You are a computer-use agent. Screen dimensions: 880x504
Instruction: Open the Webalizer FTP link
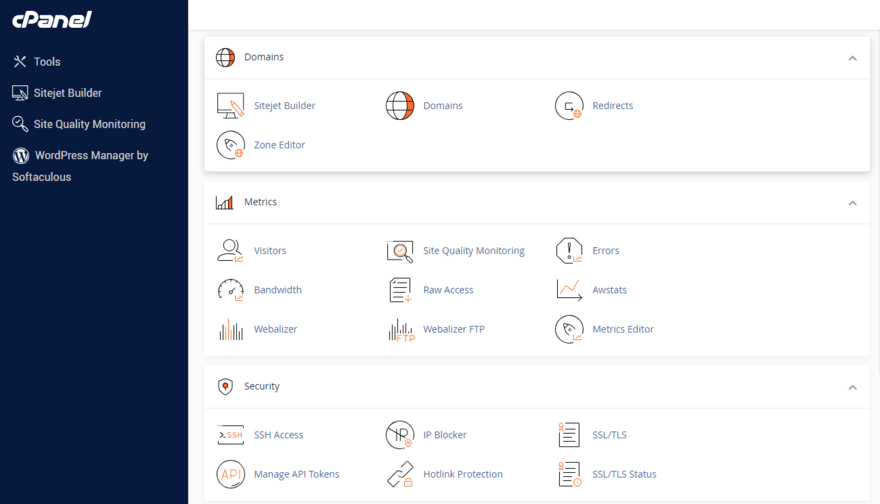coord(453,329)
